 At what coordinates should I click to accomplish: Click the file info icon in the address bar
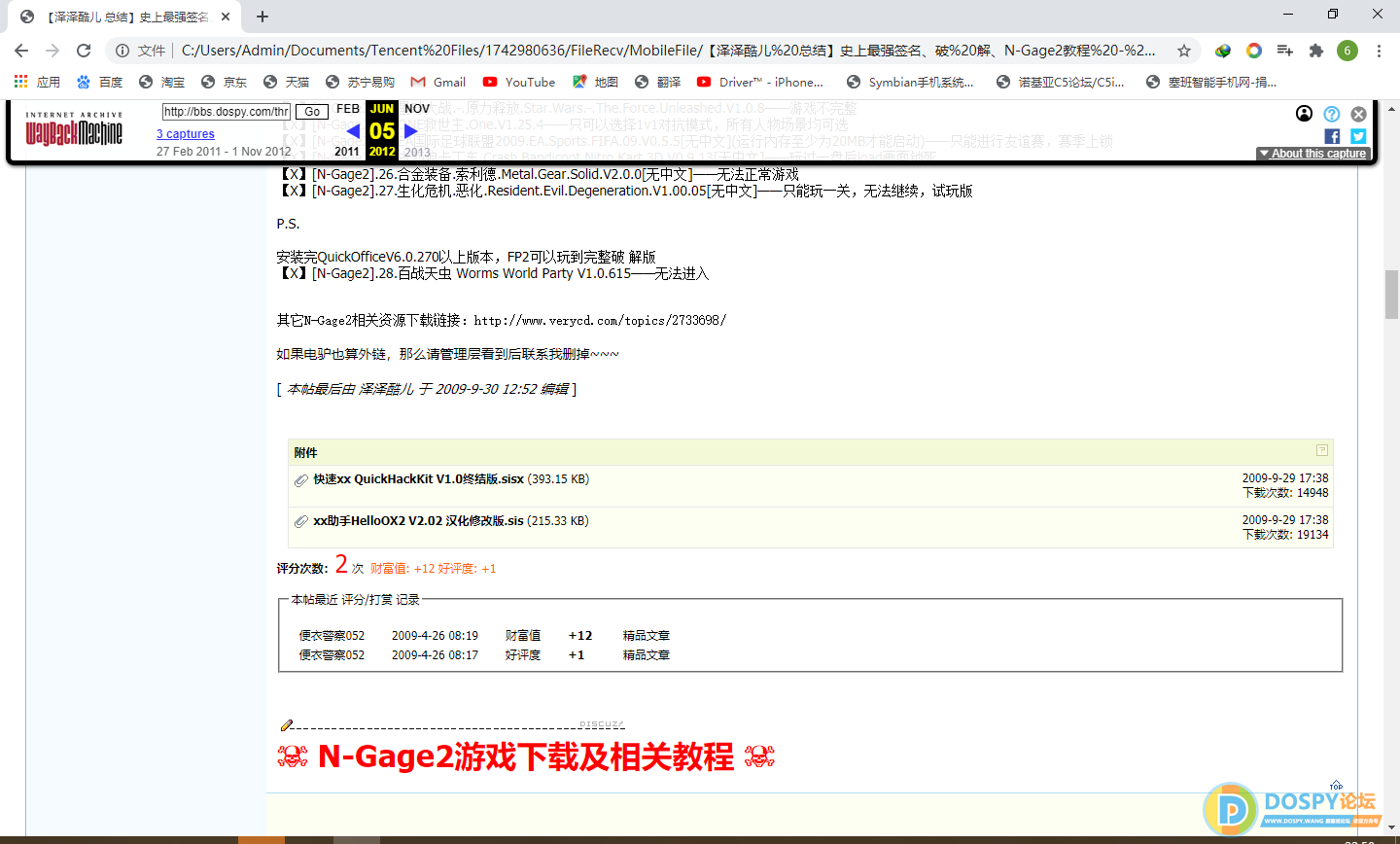click(x=122, y=51)
